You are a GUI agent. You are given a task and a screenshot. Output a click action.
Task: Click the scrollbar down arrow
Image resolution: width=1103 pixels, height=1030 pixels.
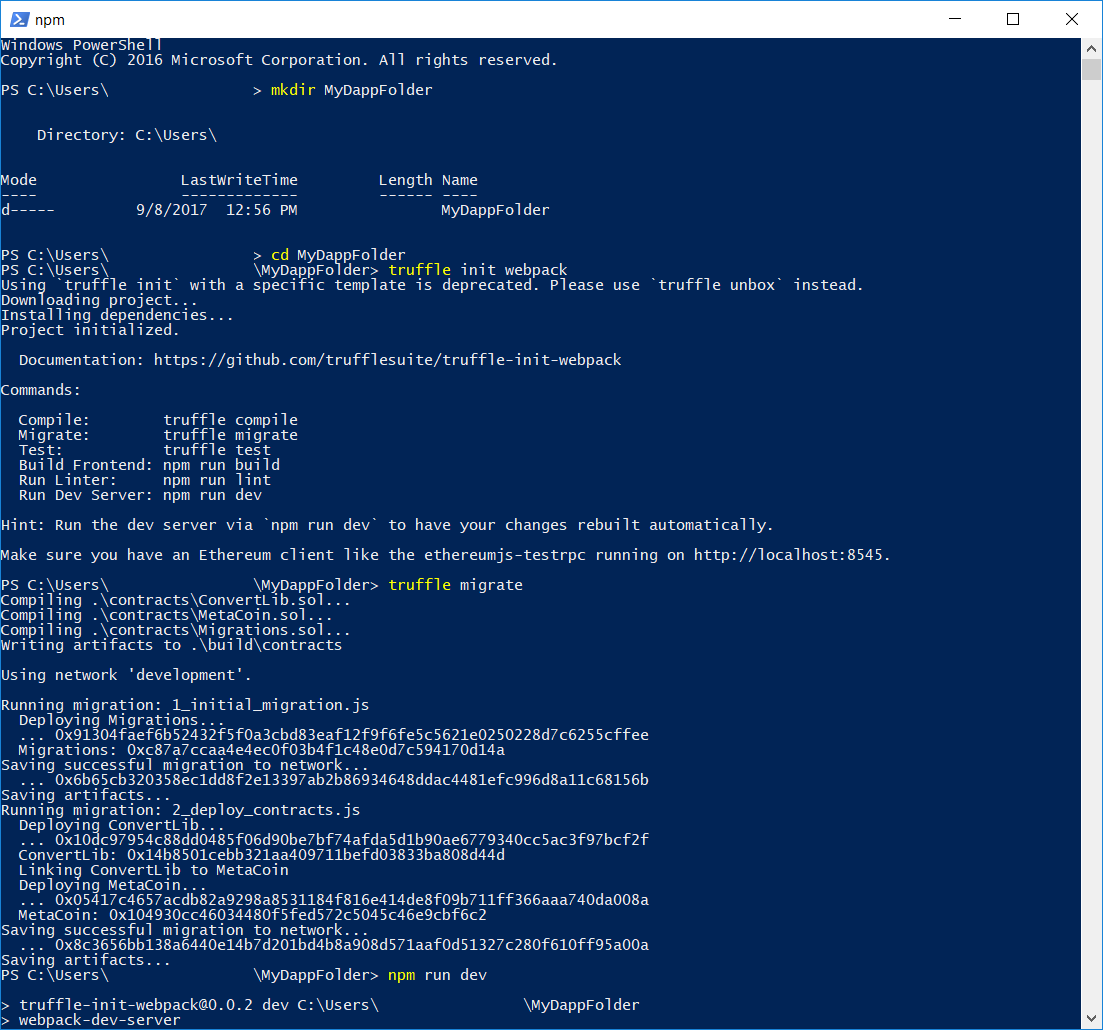(x=1091, y=1018)
